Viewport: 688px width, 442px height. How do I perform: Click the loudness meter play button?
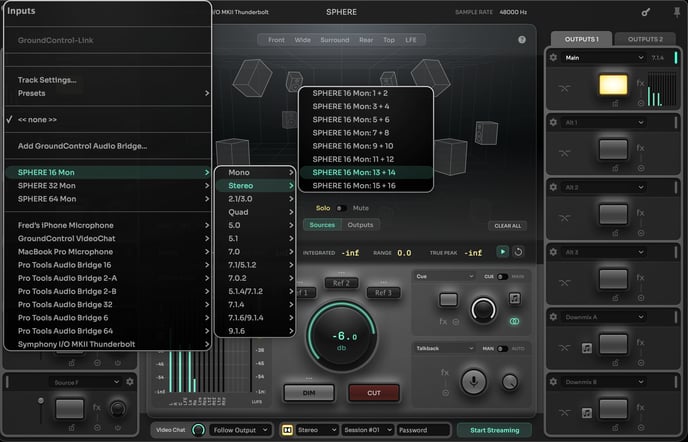(x=503, y=252)
